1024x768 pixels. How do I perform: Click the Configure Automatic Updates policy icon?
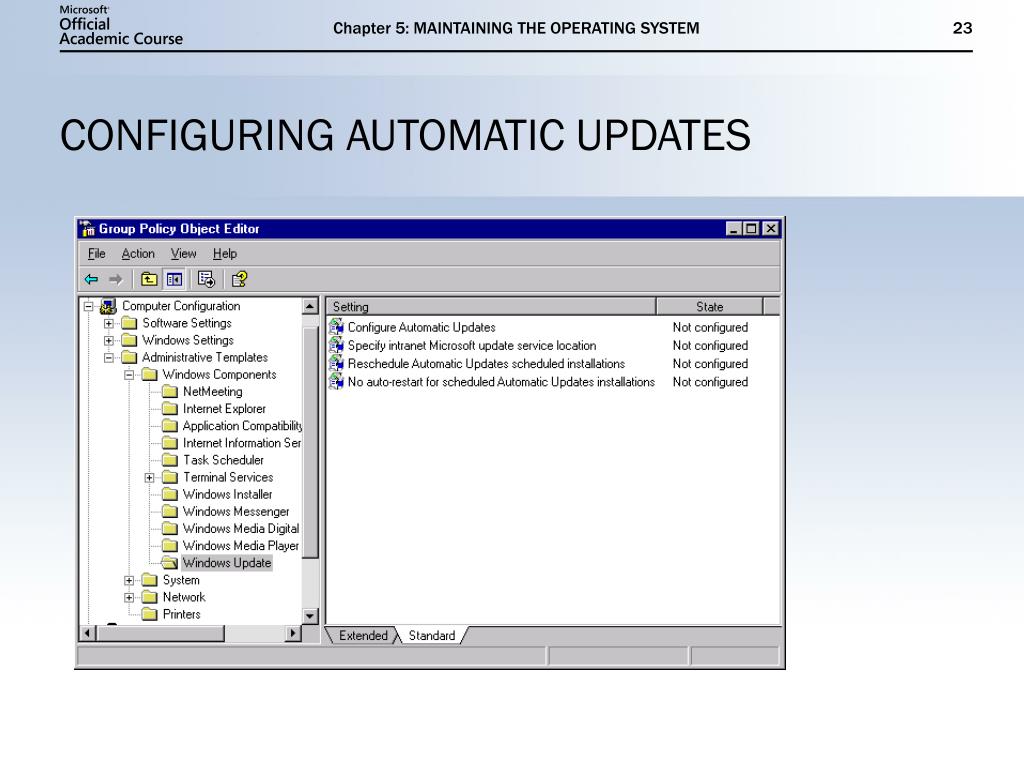click(x=336, y=327)
